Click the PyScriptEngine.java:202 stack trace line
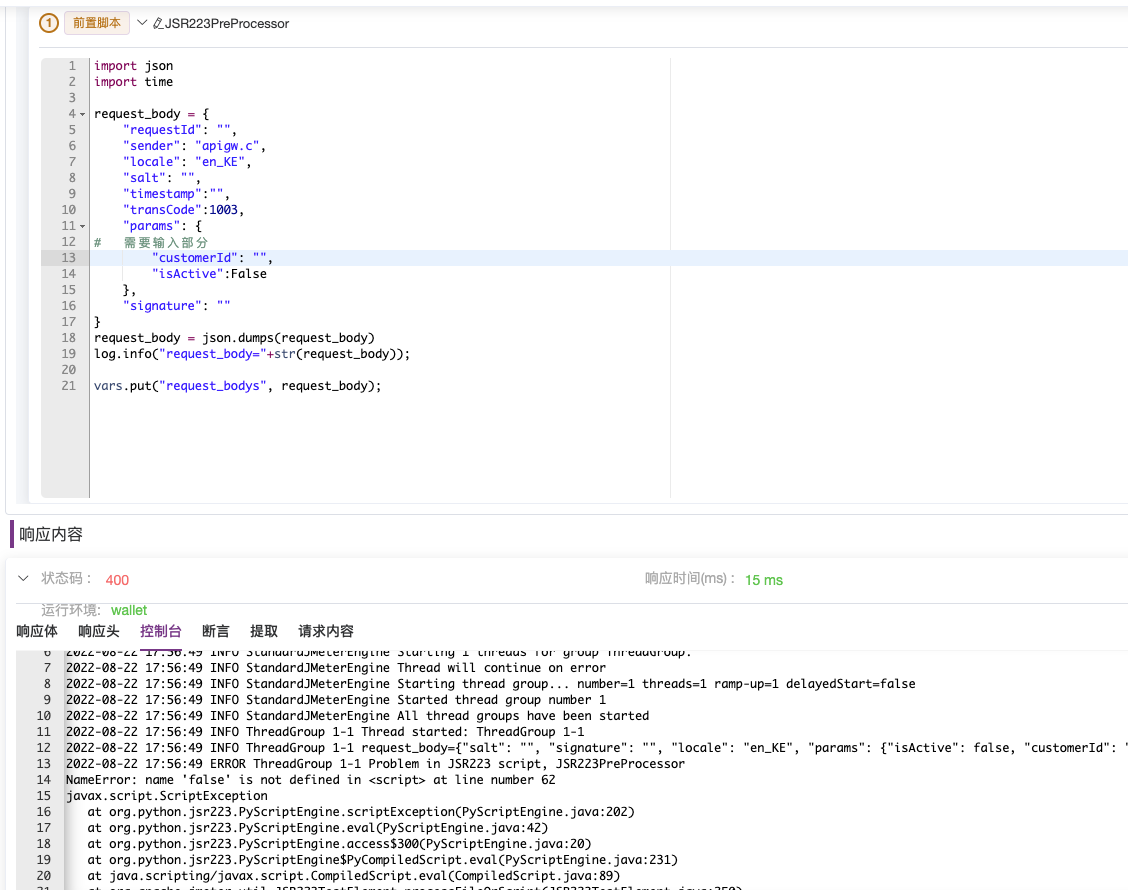The width and height of the screenshot is (1128, 890). pos(361,812)
